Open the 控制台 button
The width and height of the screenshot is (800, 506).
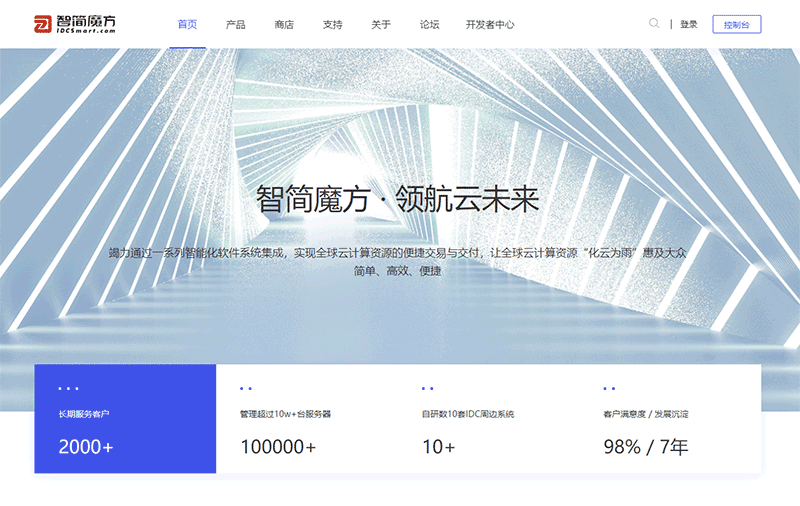click(x=737, y=24)
